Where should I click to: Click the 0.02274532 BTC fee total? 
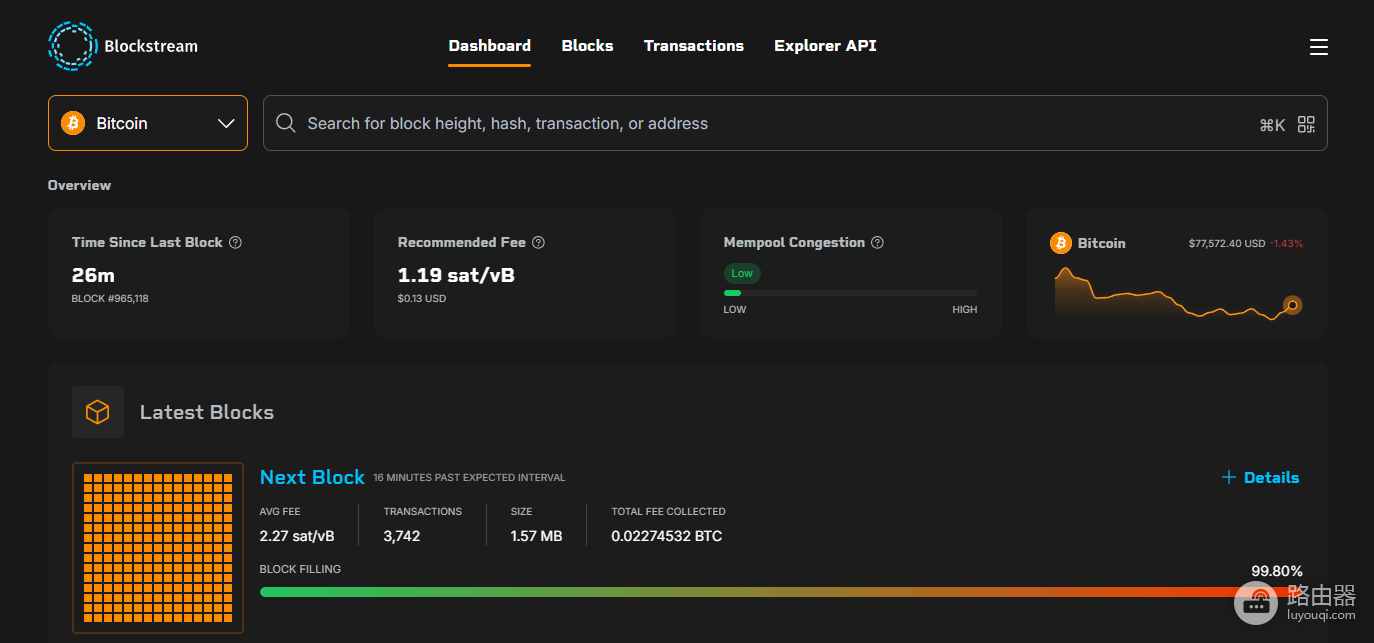coord(667,536)
